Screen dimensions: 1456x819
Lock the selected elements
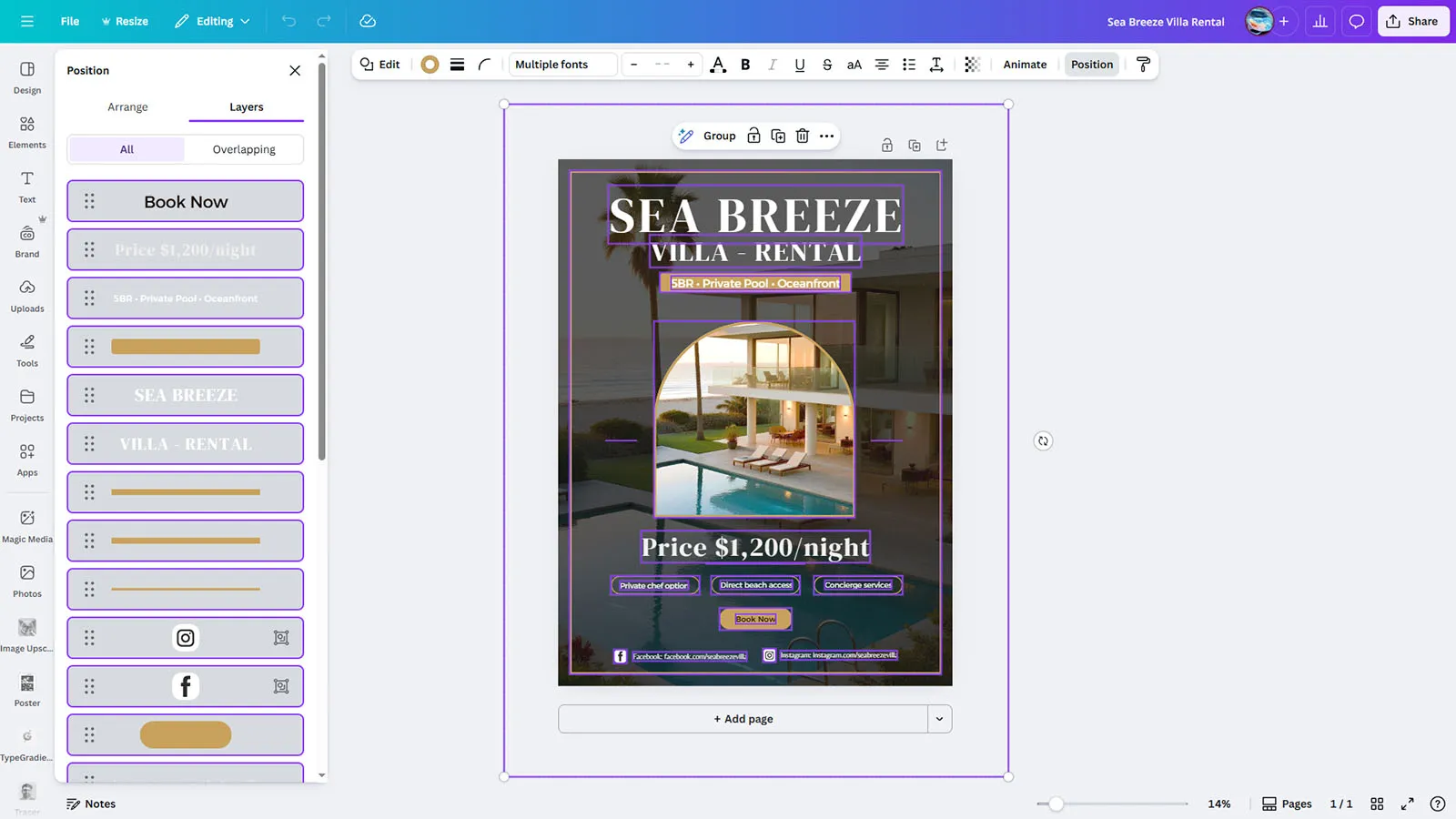click(x=753, y=136)
